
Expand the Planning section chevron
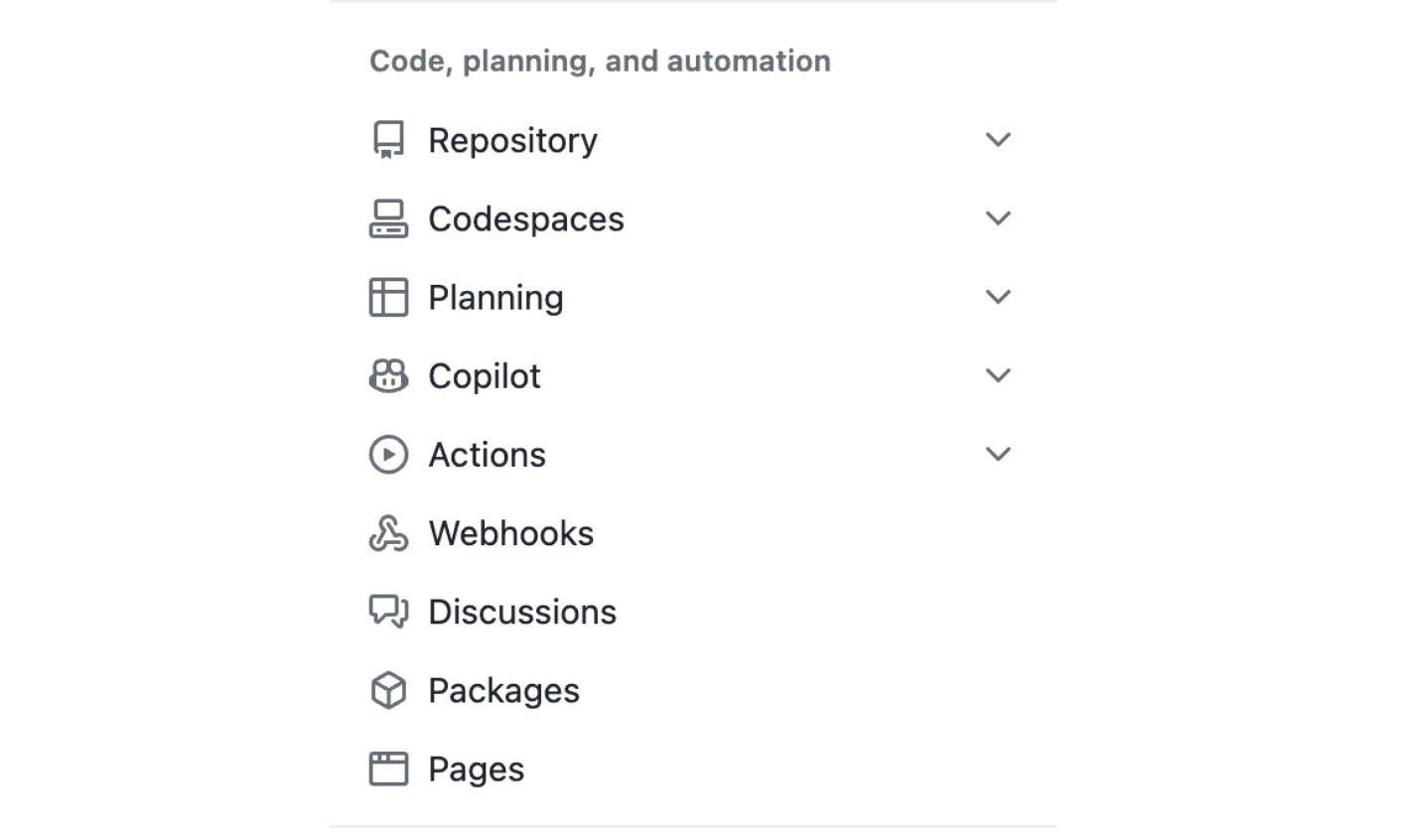tap(998, 297)
